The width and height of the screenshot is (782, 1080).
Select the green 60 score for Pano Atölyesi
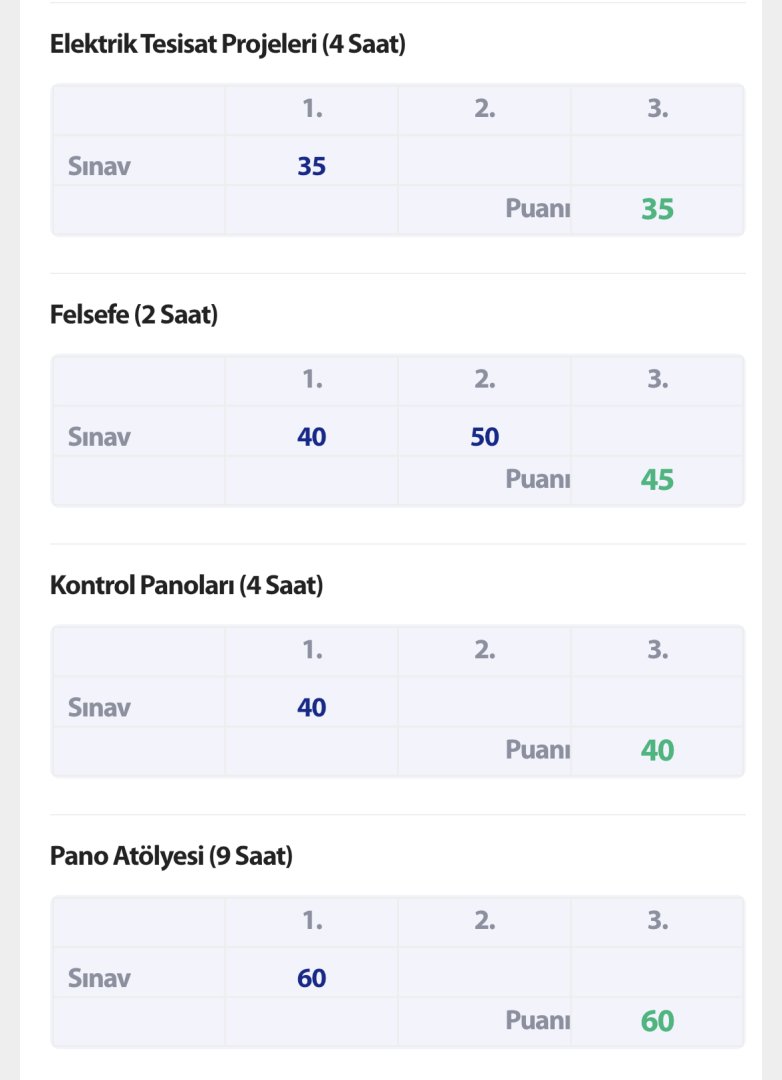point(657,1021)
